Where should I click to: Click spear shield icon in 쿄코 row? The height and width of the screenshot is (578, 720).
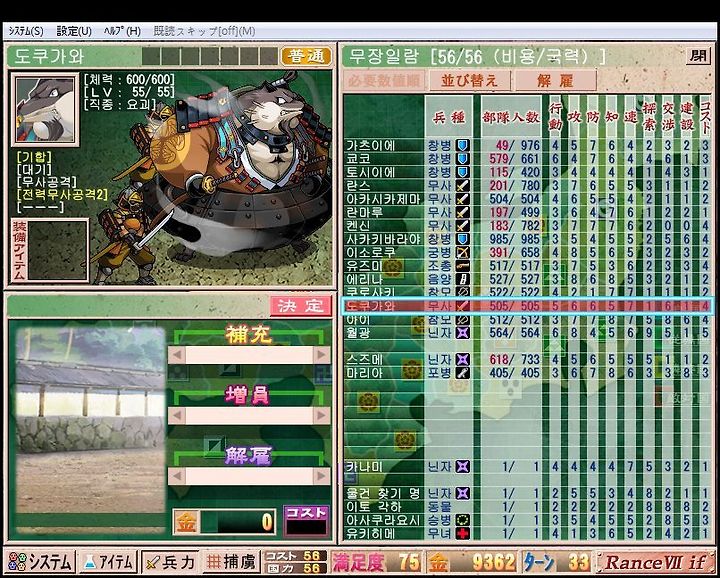[x=462, y=159]
